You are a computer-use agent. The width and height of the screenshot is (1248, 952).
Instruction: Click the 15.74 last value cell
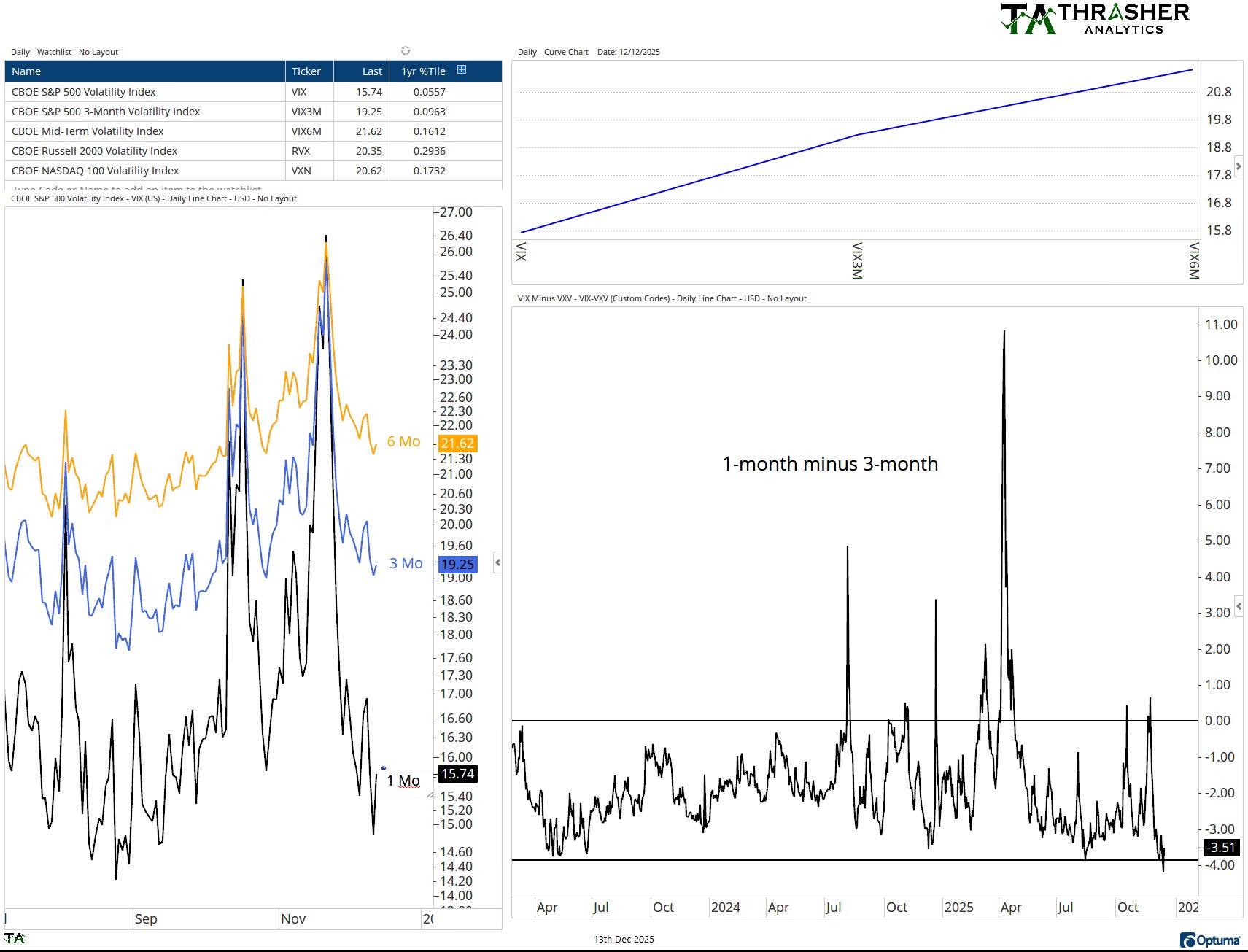362,92
